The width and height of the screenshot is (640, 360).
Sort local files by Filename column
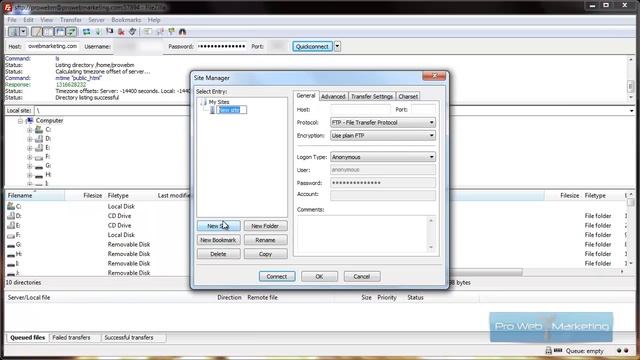(x=35, y=196)
